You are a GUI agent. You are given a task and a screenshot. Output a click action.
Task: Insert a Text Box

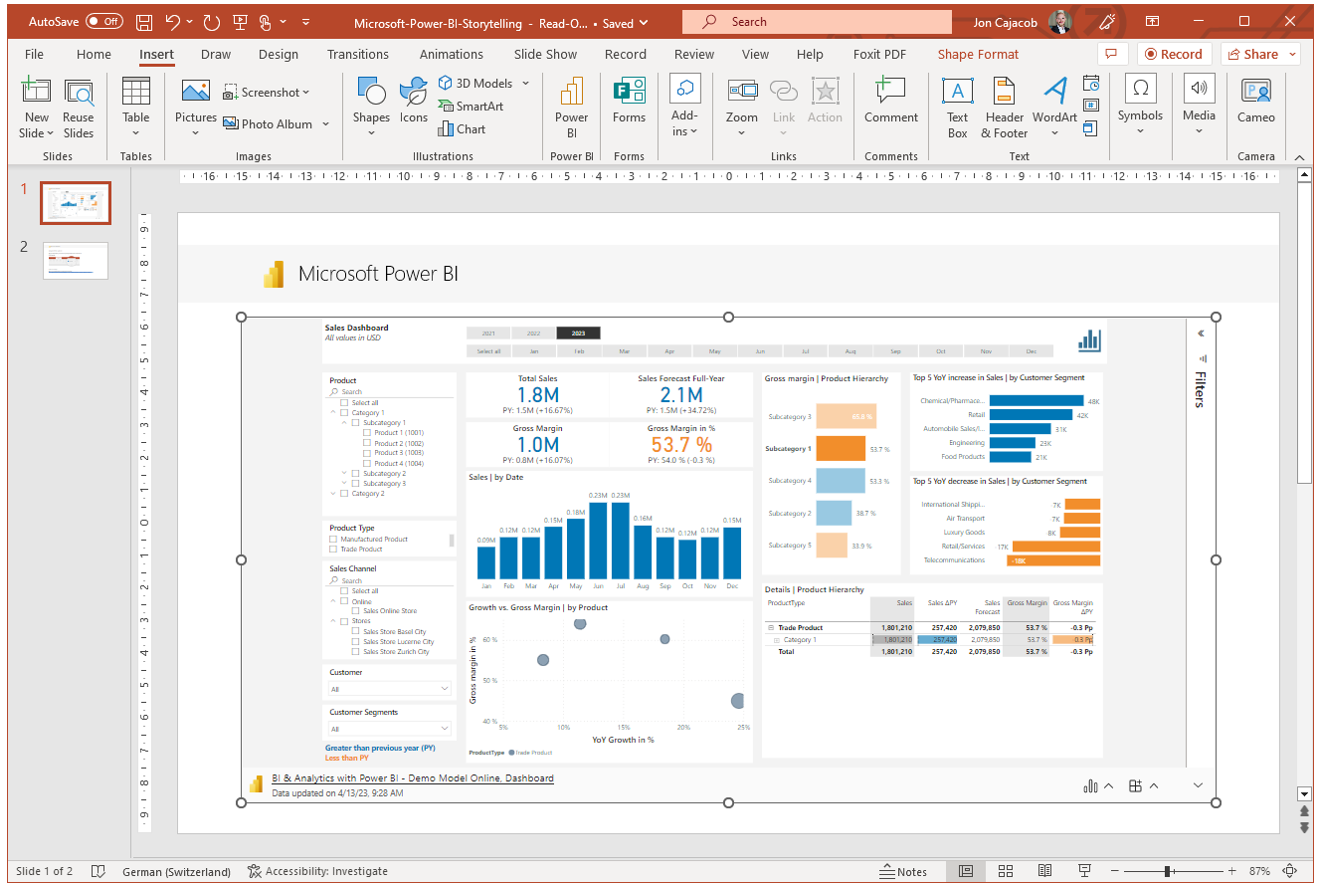point(957,106)
